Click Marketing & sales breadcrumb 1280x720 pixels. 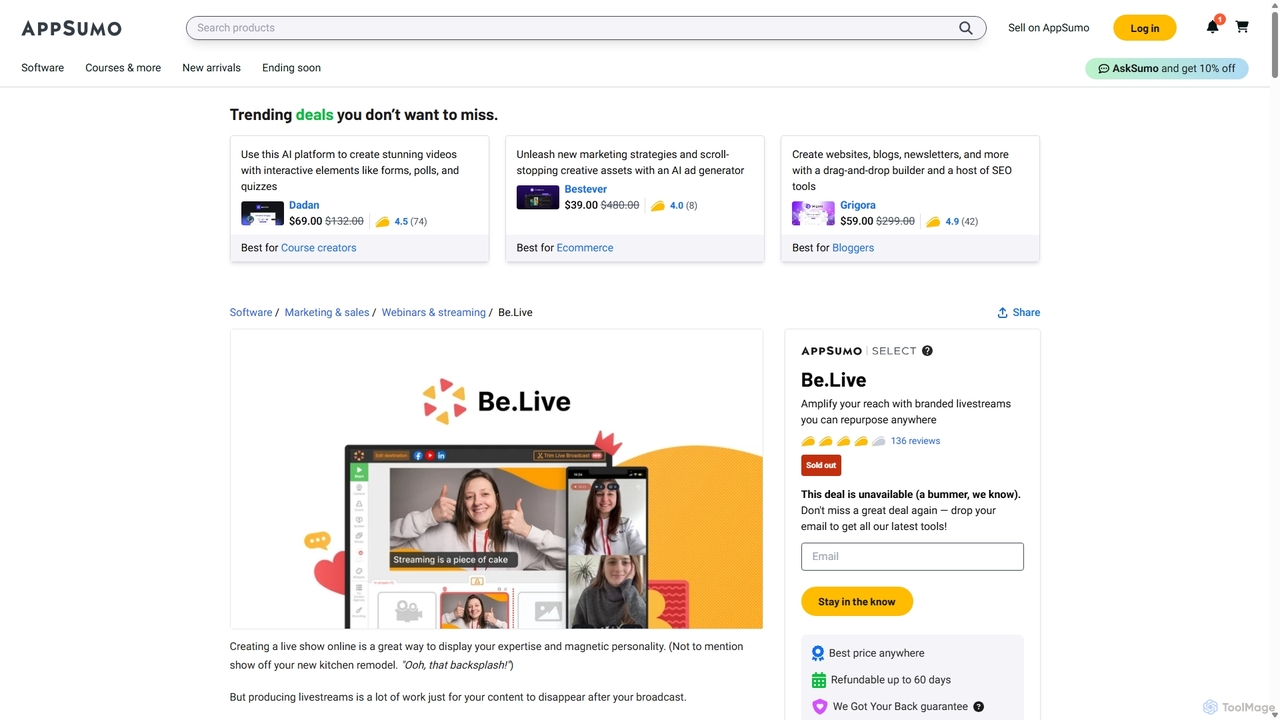coord(327,313)
